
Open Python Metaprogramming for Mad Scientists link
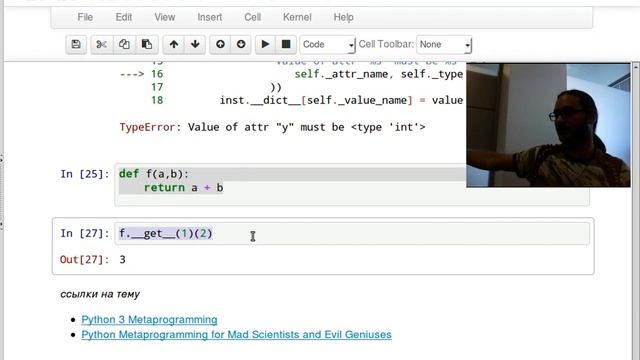pyautogui.click(x=236, y=335)
